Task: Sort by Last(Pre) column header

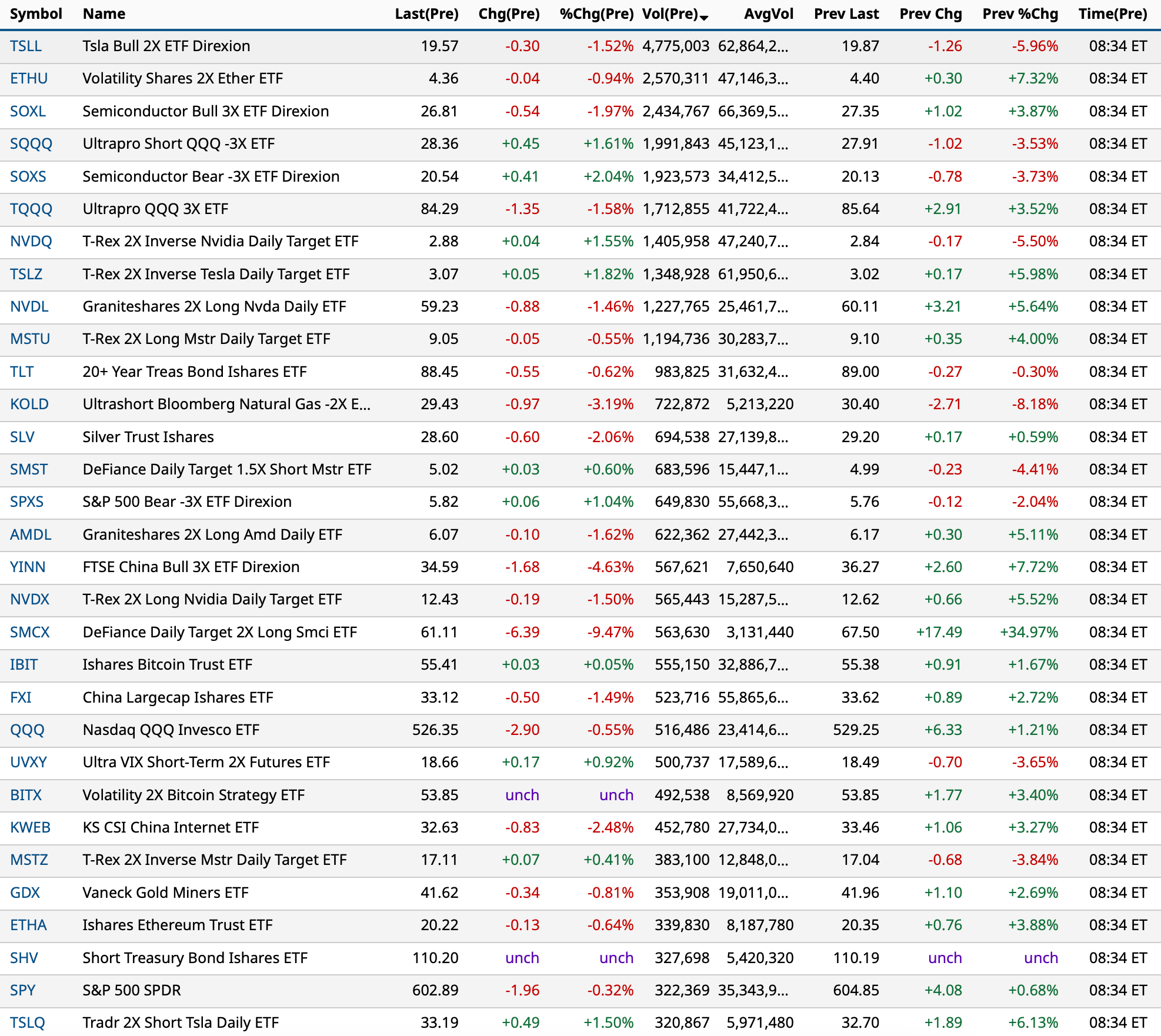Action: click(x=426, y=14)
